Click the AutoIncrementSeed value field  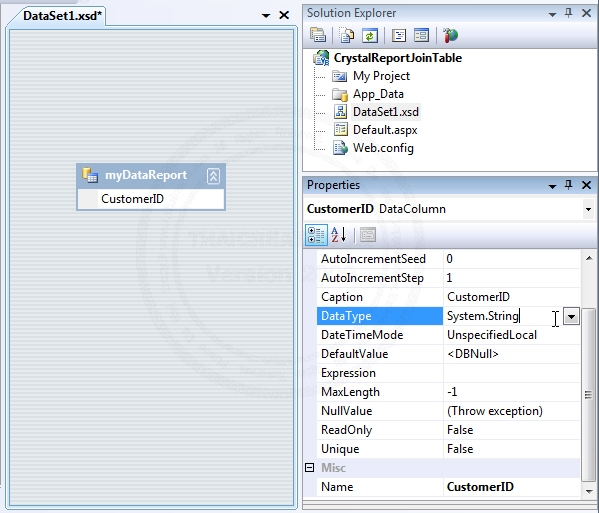point(512,259)
